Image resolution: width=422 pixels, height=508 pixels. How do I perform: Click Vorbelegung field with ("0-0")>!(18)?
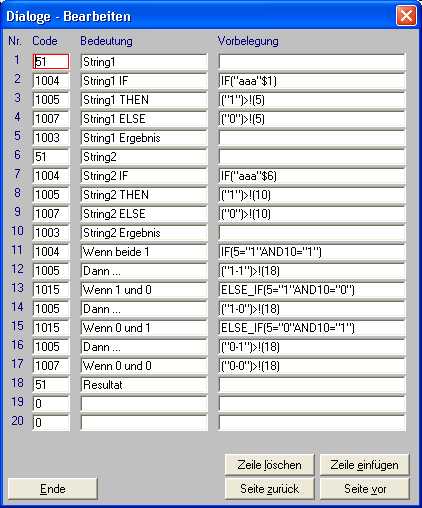pyautogui.click(x=312, y=366)
